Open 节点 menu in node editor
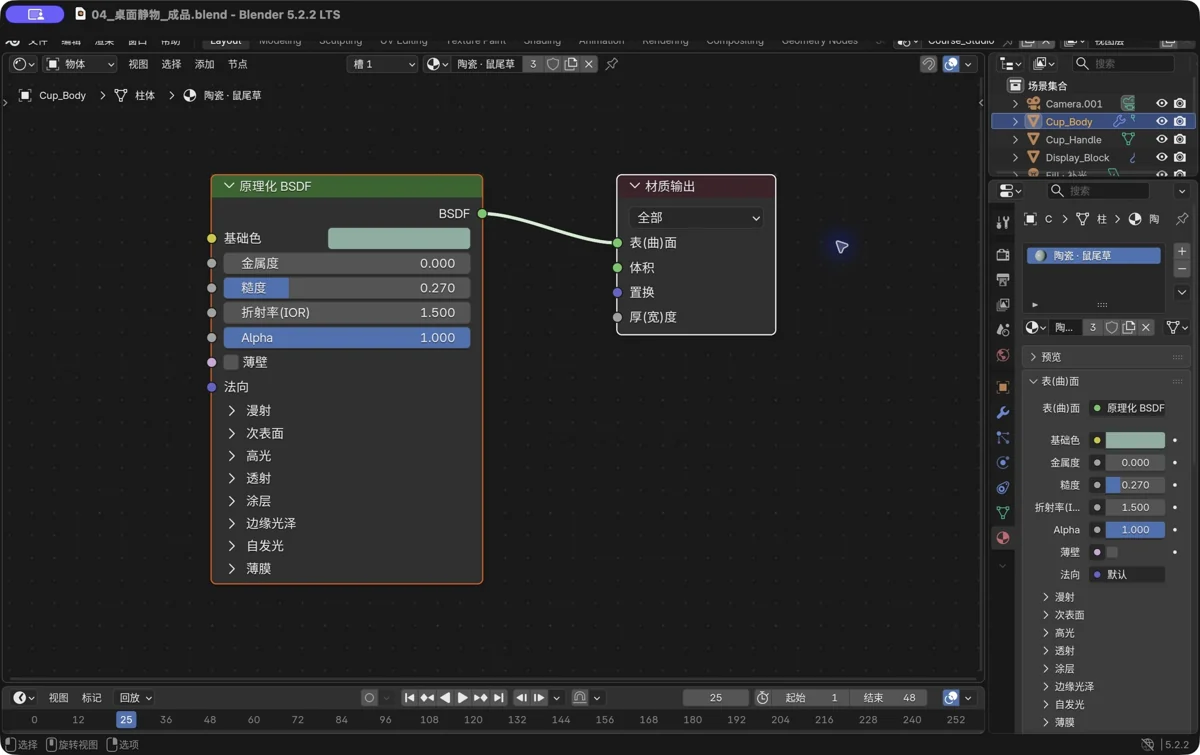The image size is (1200, 755). pyautogui.click(x=238, y=64)
